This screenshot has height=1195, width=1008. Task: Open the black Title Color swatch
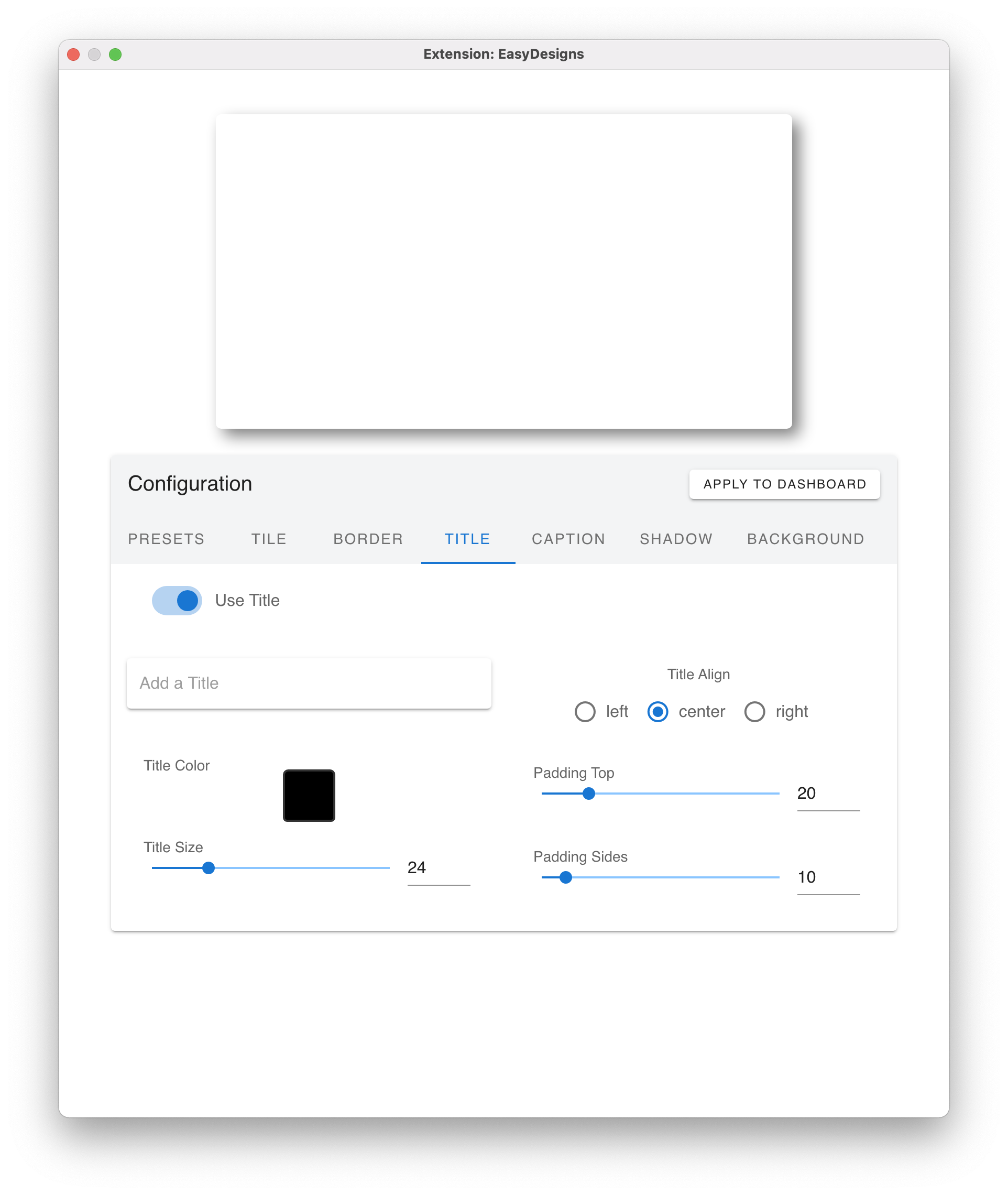click(309, 795)
